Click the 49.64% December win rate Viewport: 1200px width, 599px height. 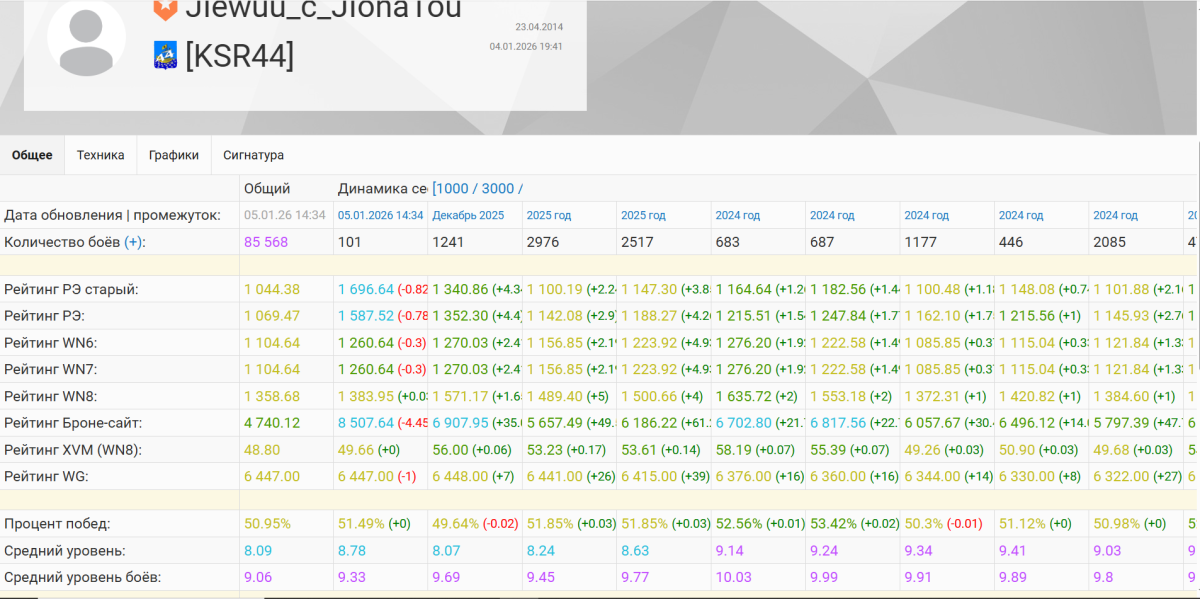[x=456, y=523]
